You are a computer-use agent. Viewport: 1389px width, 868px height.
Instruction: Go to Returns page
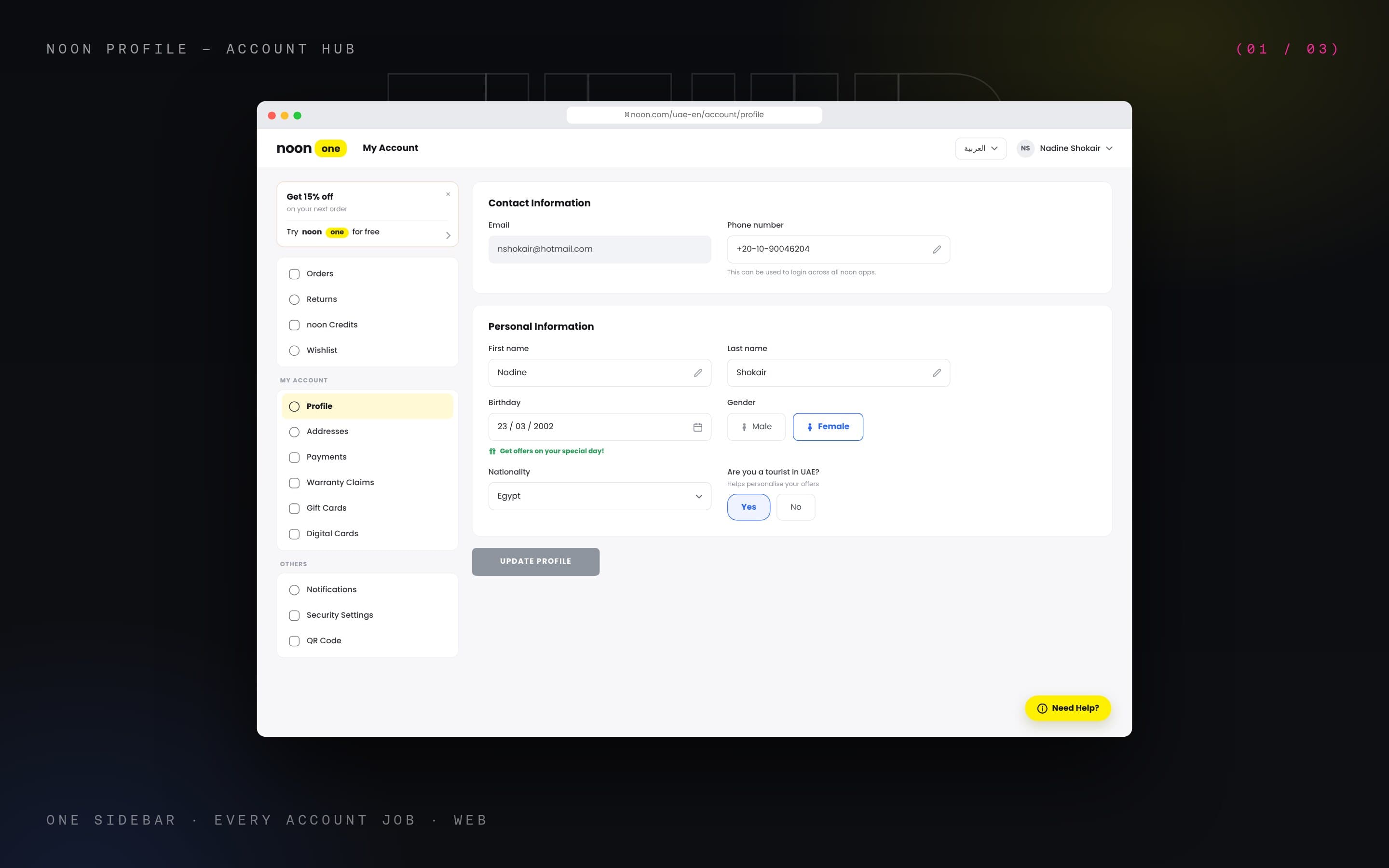pos(368,299)
